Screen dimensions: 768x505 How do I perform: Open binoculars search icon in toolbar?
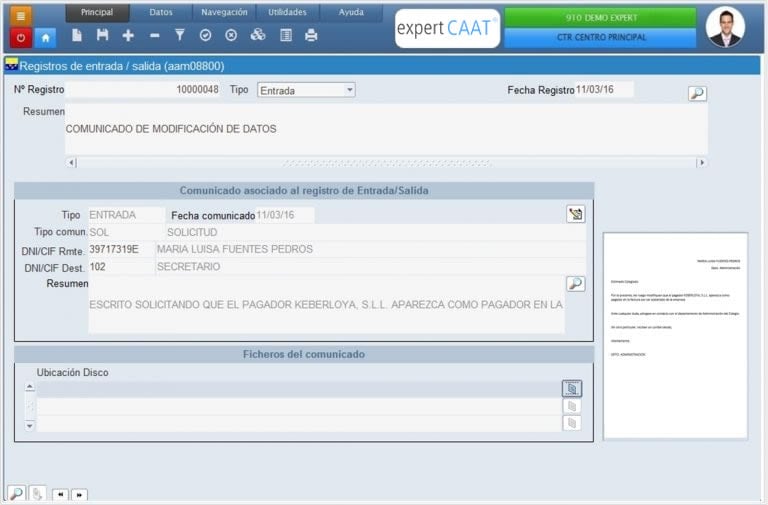[258, 35]
